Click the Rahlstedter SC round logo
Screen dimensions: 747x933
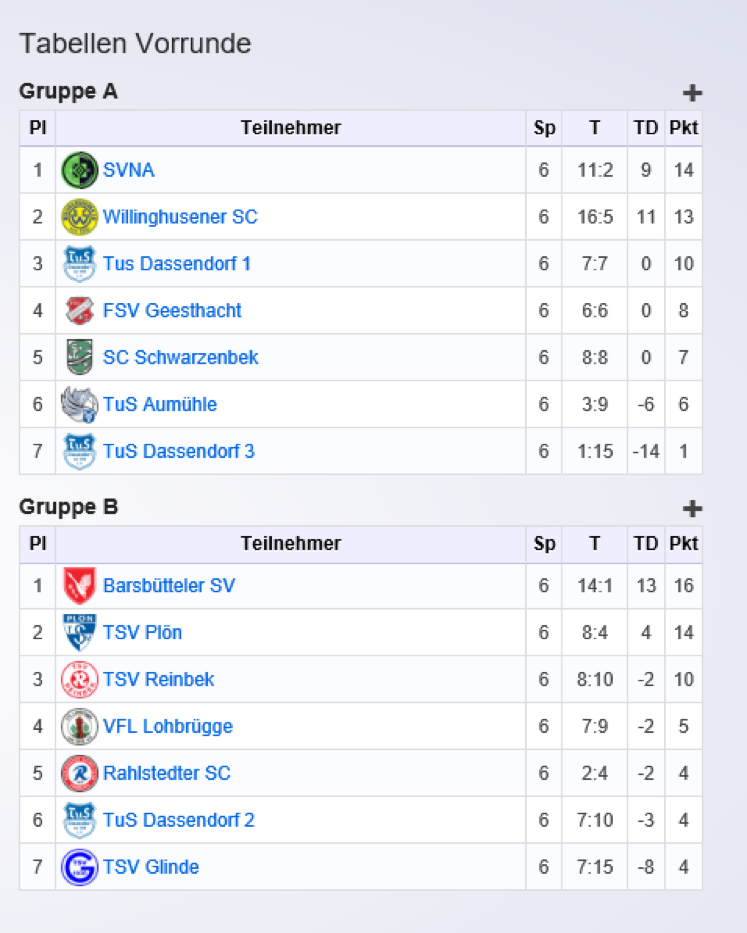(x=79, y=774)
